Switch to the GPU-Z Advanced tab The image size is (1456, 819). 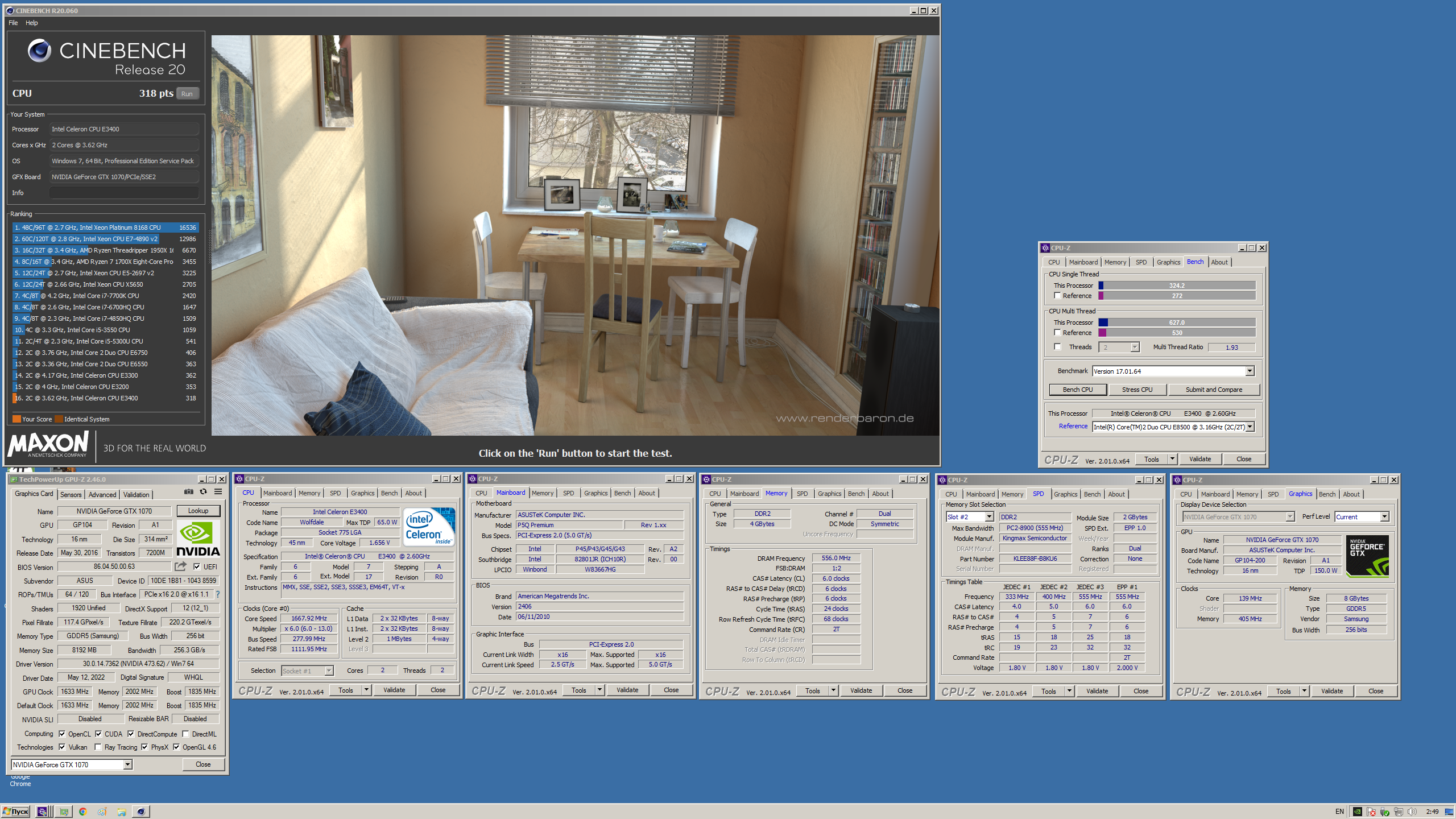point(102,495)
